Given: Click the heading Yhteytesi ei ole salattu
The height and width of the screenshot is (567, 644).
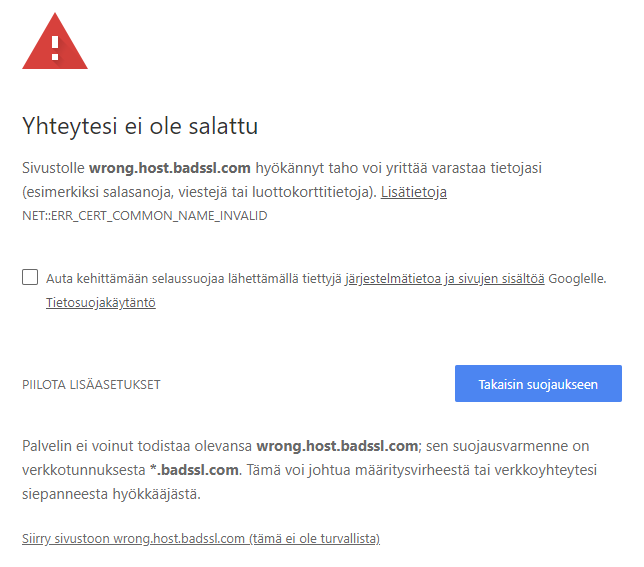Looking at the screenshot, I should [141, 126].
